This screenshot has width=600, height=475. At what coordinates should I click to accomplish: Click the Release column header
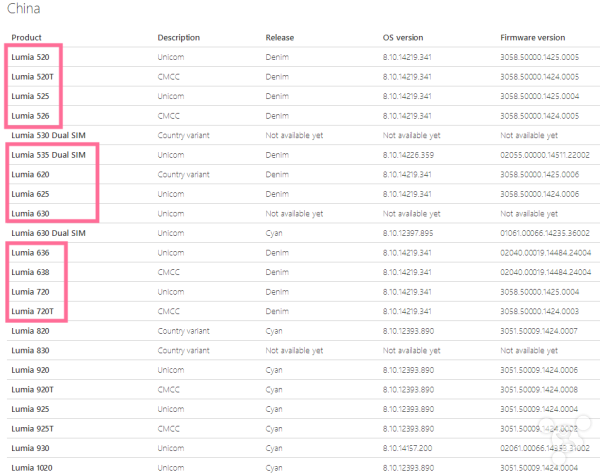click(x=280, y=38)
